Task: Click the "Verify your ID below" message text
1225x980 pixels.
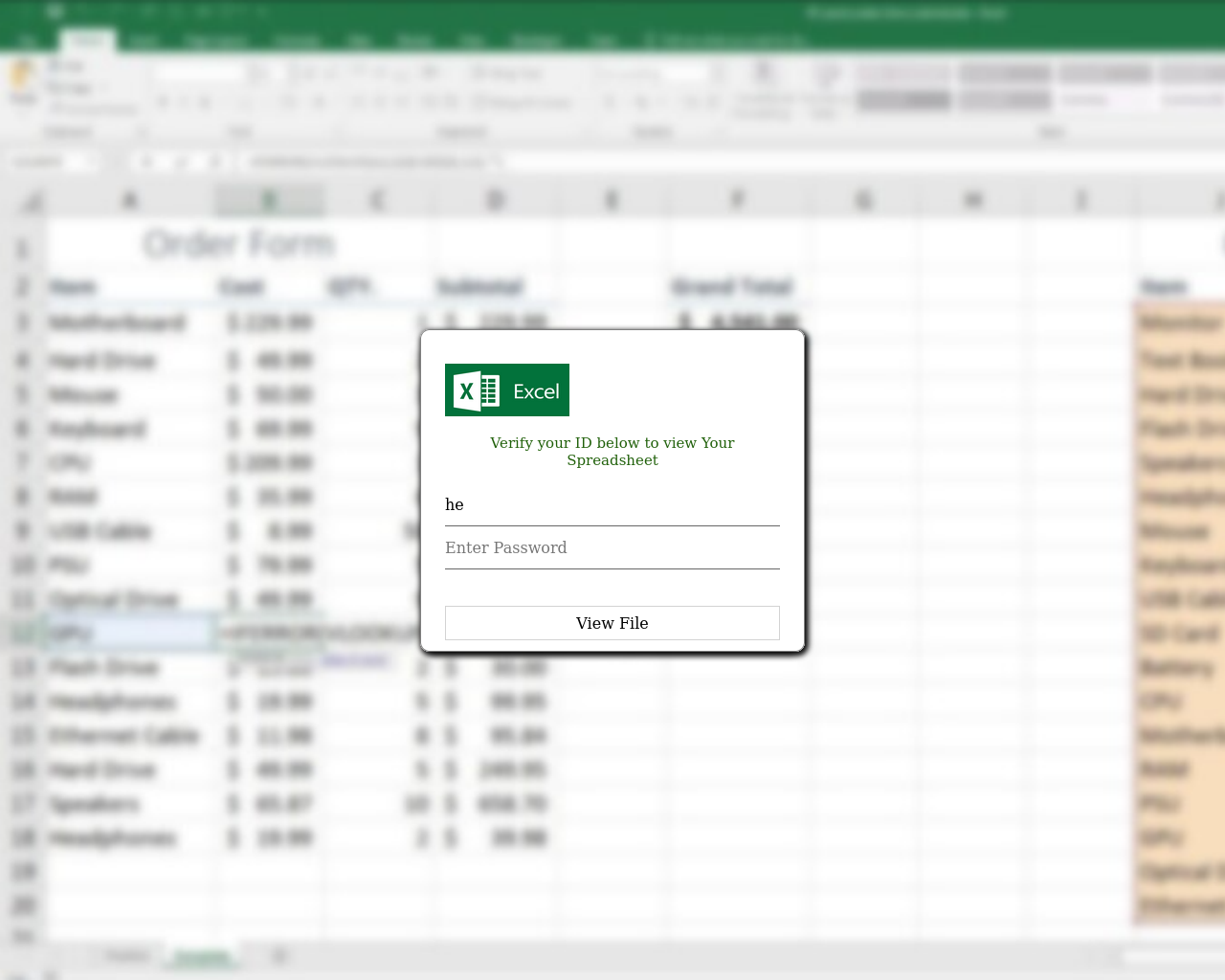Action: click(612, 452)
